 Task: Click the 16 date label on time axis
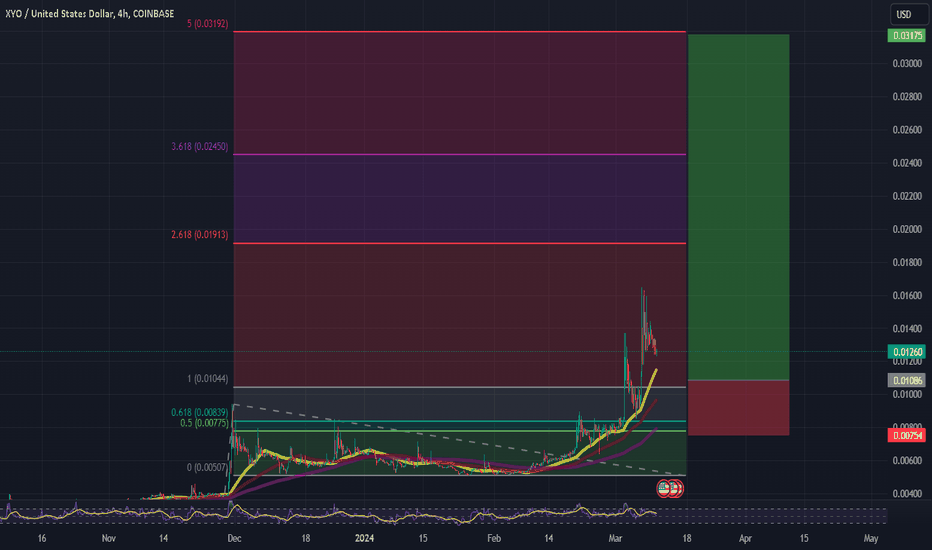click(42, 538)
